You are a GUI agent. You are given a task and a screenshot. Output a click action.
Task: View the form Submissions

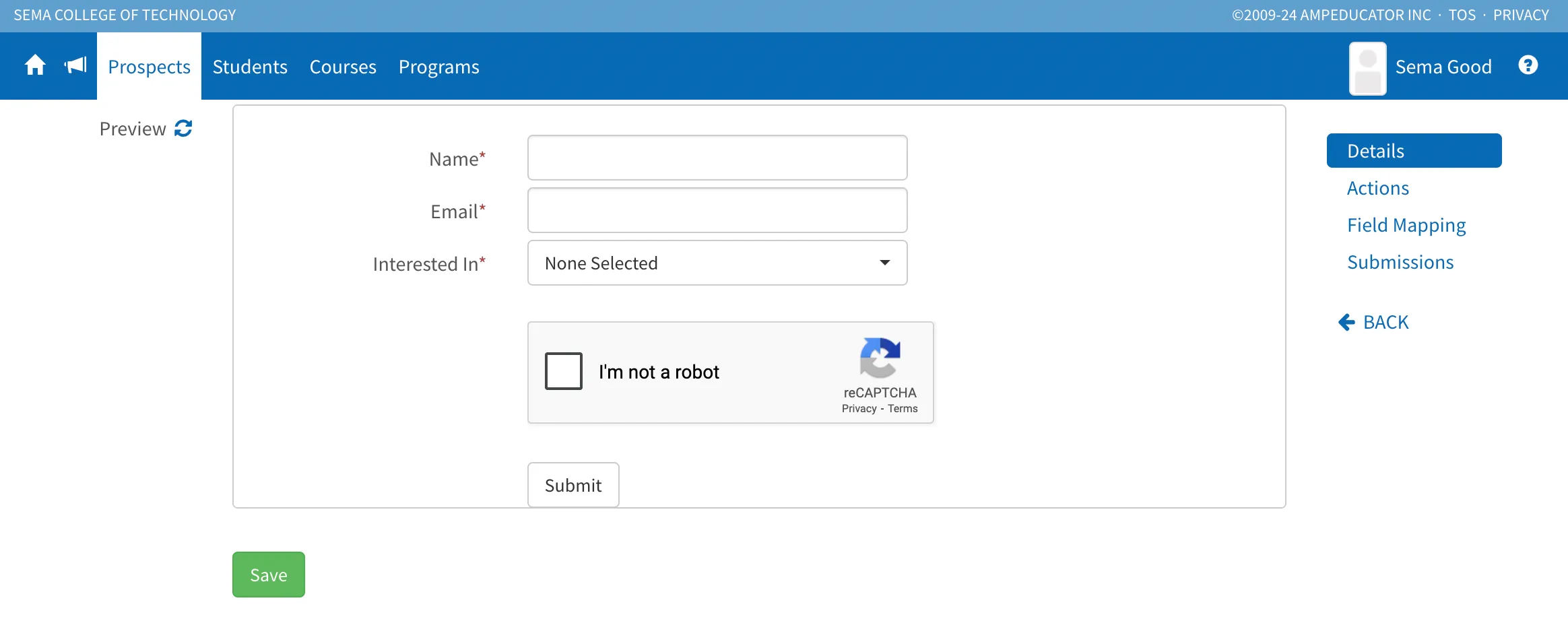[x=1400, y=262]
